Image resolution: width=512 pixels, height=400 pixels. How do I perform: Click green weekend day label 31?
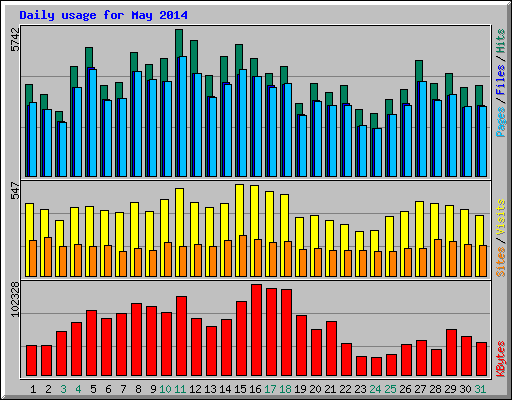tap(480, 389)
